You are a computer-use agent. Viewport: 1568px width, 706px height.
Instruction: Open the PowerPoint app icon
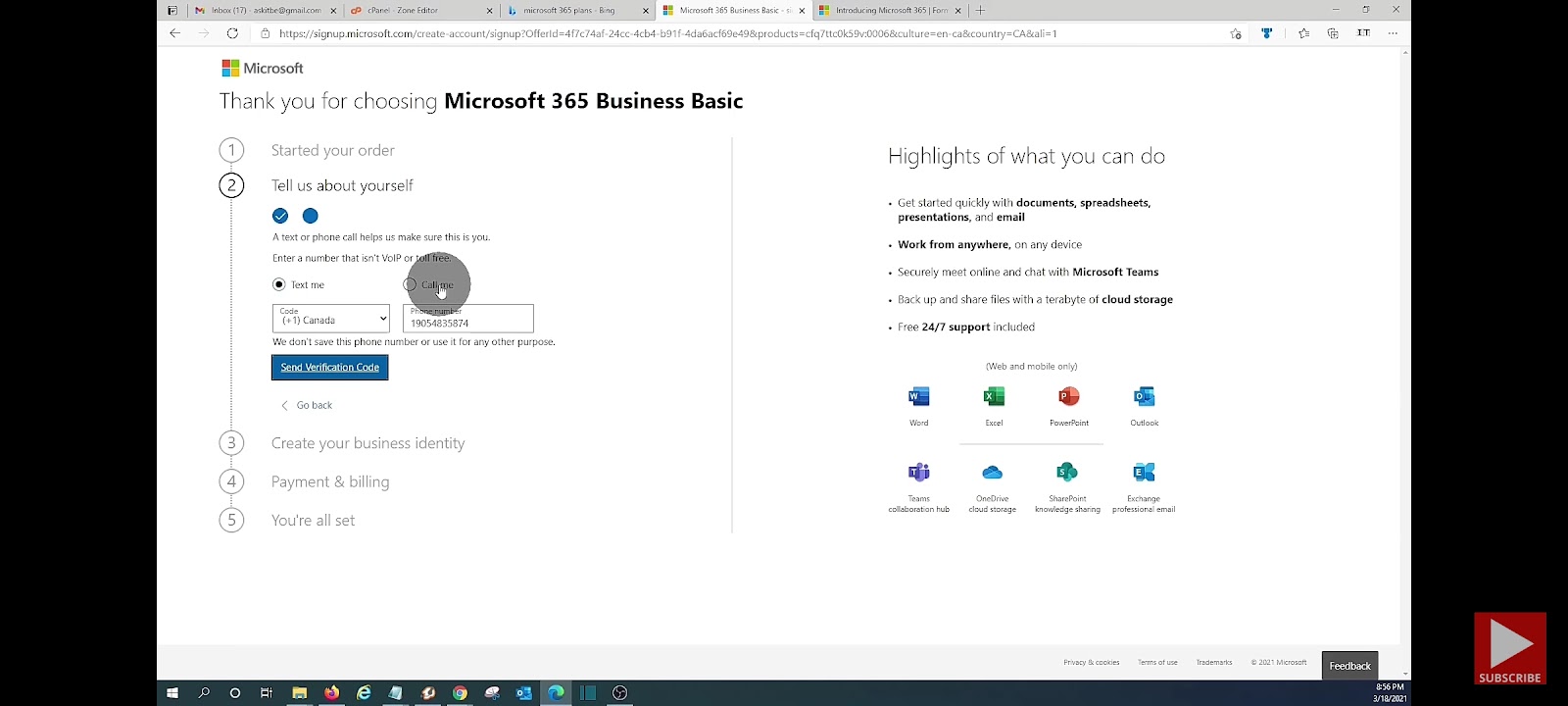pyautogui.click(x=1068, y=396)
